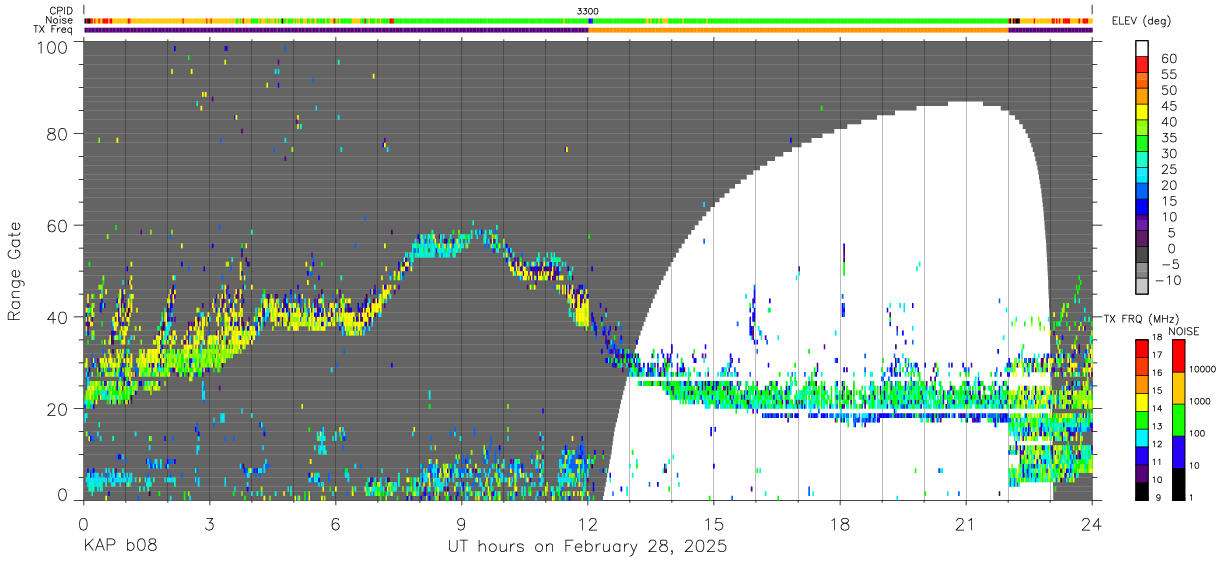Click the '6' tick on the UT hours axis

pyautogui.click(x=336, y=523)
